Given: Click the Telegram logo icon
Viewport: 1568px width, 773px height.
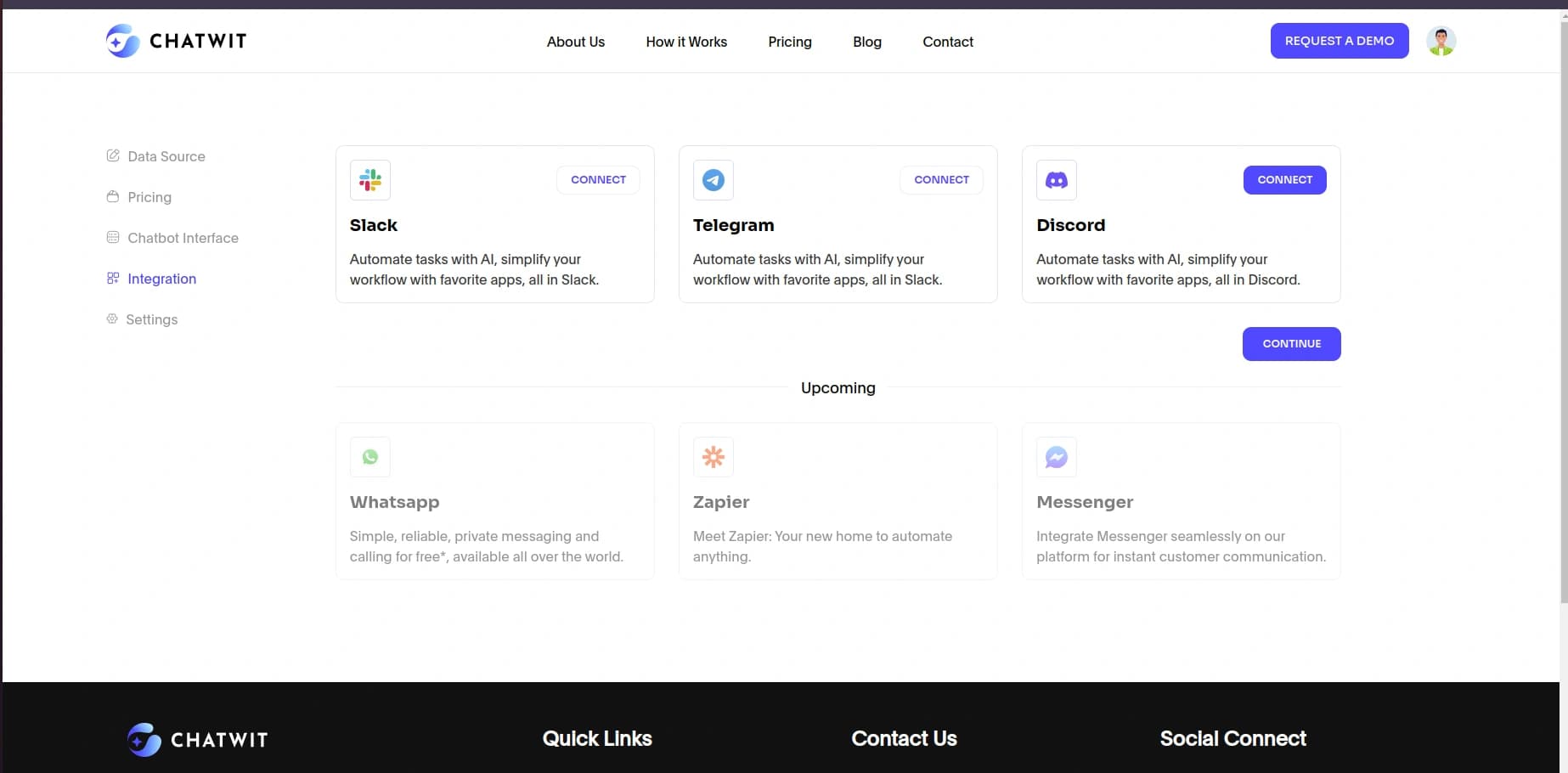Looking at the screenshot, I should click(713, 180).
